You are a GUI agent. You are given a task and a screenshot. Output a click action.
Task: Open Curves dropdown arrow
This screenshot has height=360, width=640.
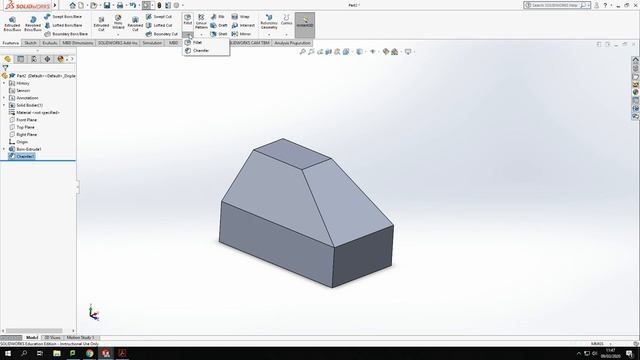pyautogui.click(x=287, y=35)
